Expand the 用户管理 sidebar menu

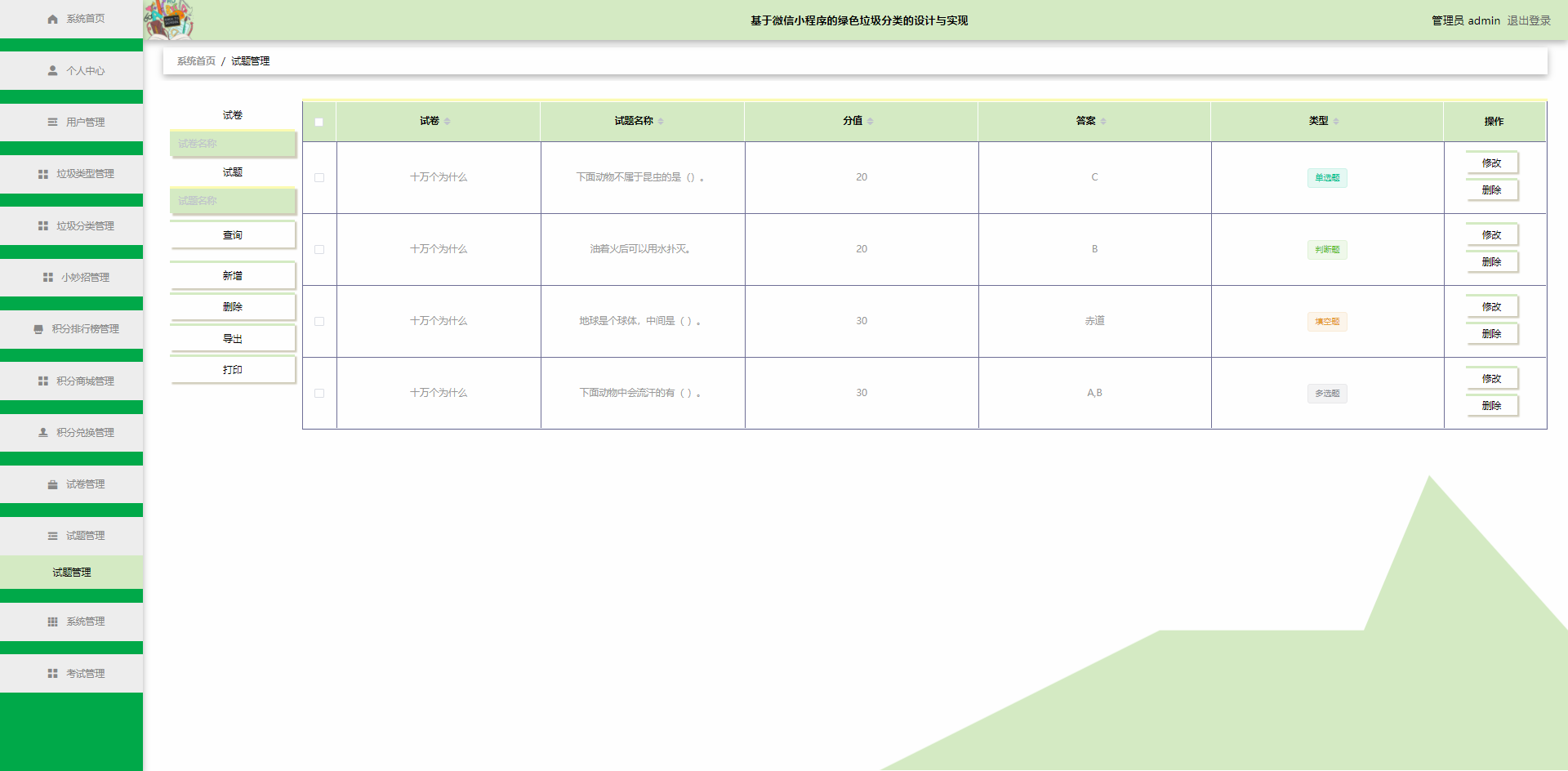(71, 123)
